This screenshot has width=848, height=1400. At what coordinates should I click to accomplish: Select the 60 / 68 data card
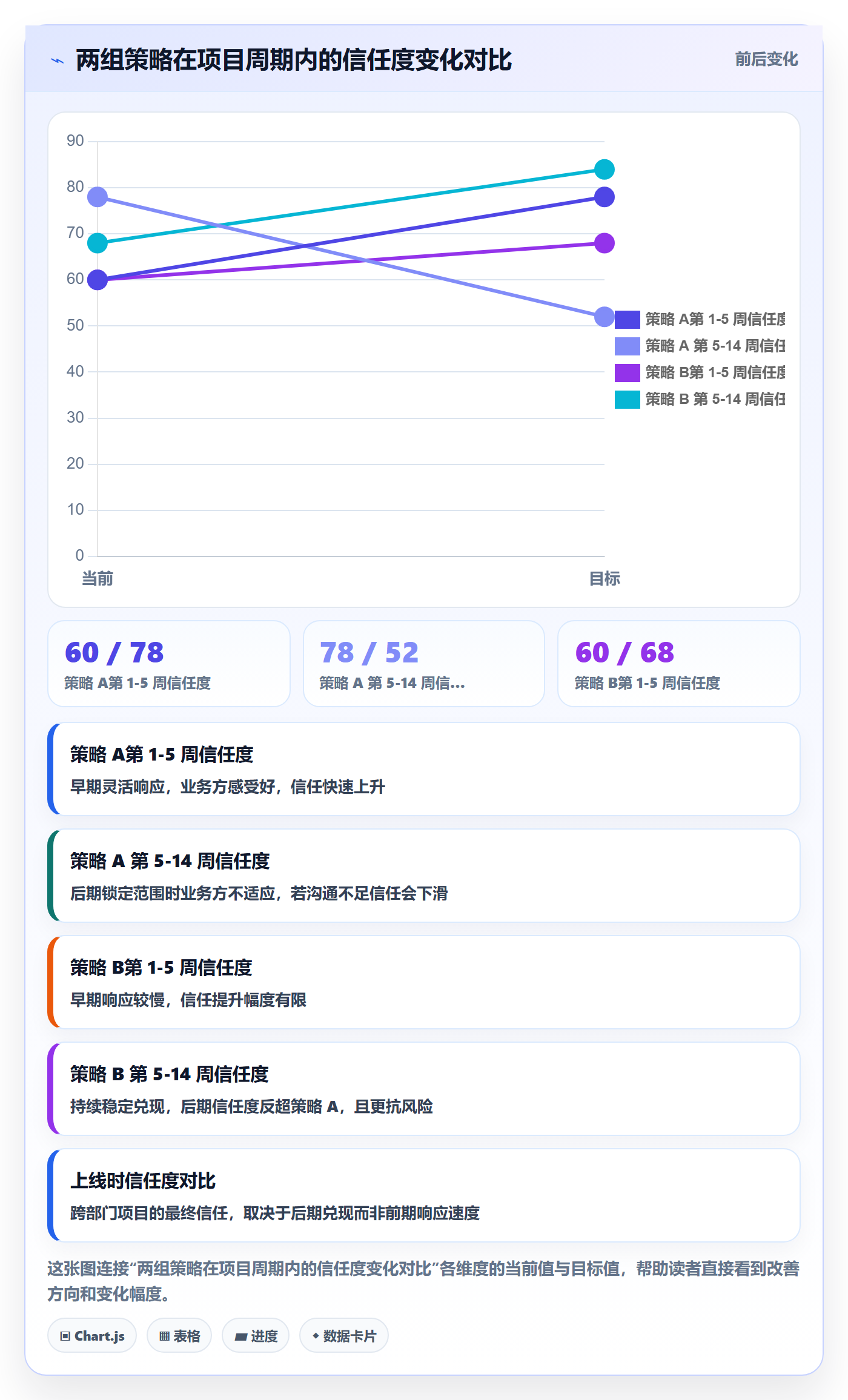click(679, 664)
